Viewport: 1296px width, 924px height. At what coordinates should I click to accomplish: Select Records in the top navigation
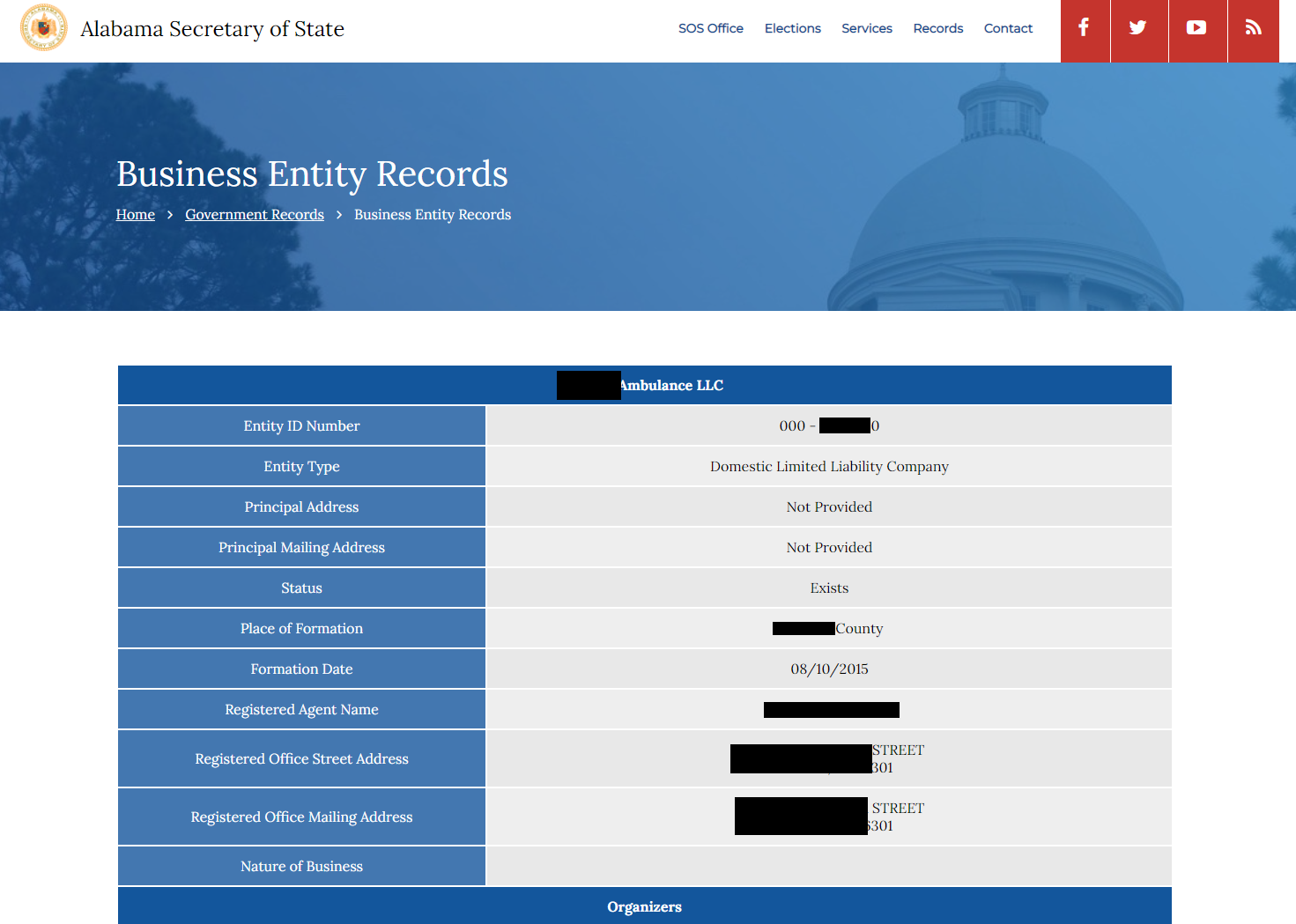click(937, 28)
